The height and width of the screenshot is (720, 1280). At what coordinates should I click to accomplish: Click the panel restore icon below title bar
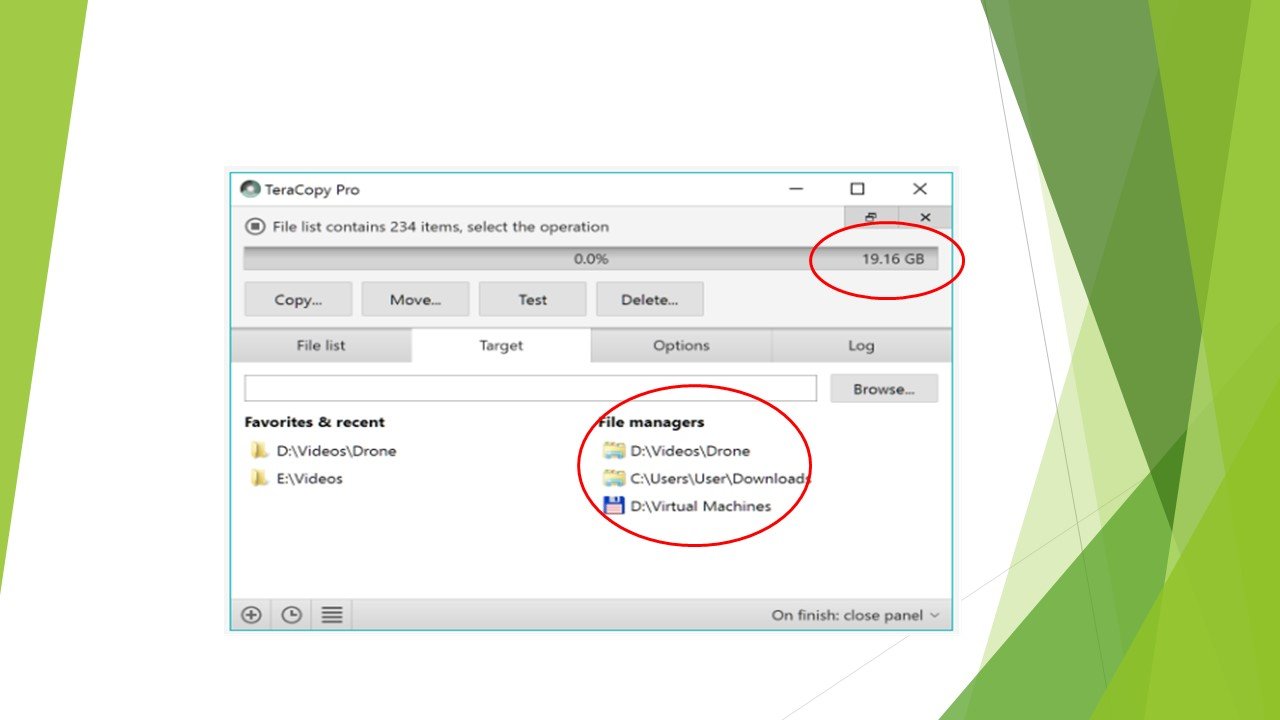[x=870, y=217]
